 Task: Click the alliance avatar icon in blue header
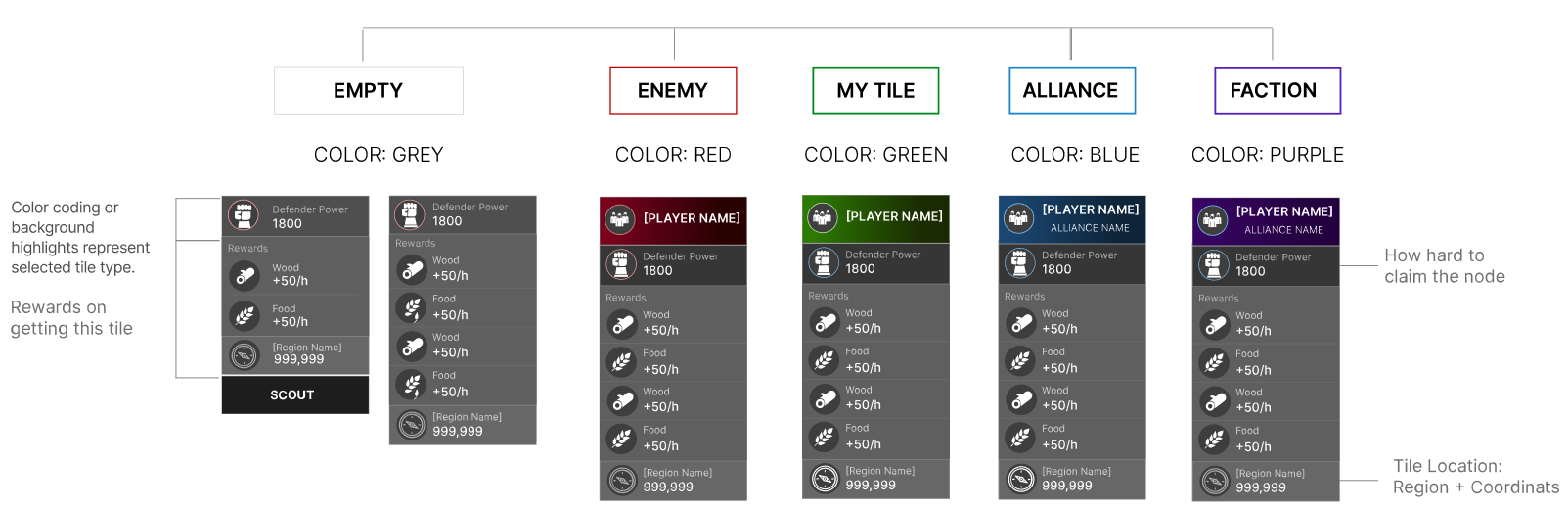pyautogui.click(x=1019, y=218)
